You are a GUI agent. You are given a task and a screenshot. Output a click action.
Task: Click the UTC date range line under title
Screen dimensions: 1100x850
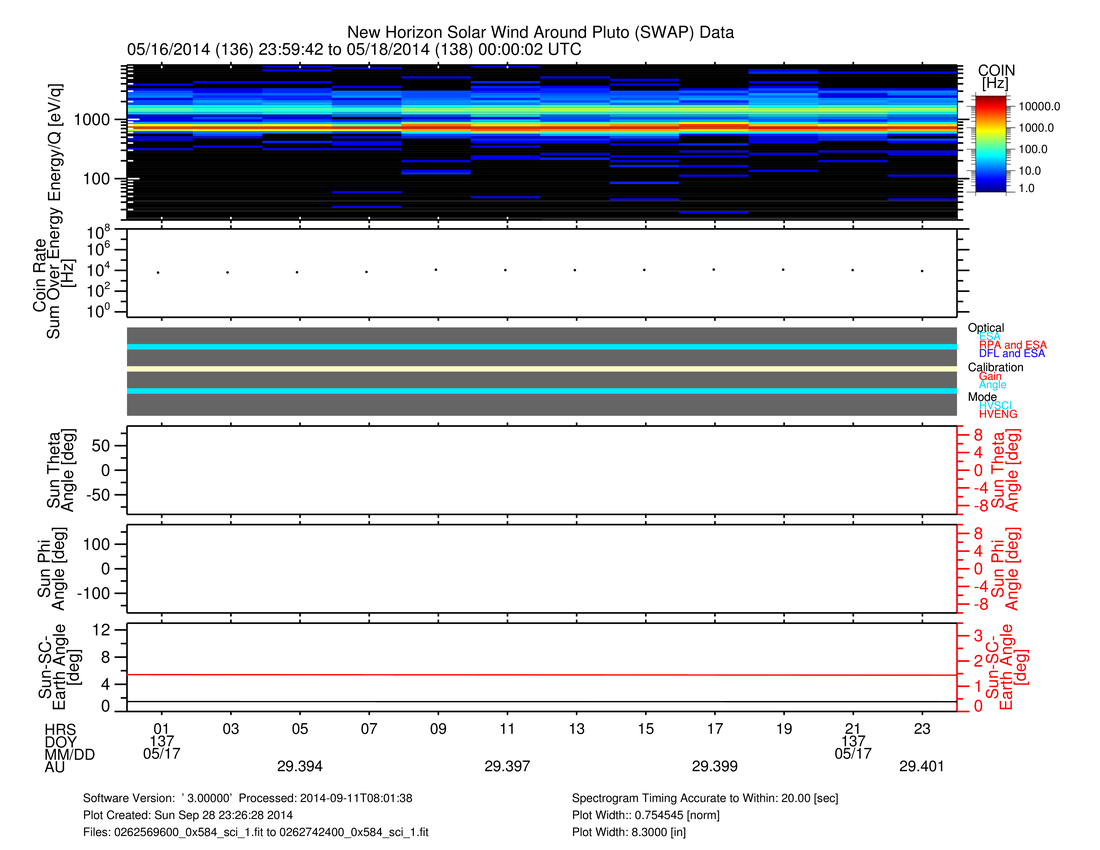click(x=354, y=49)
